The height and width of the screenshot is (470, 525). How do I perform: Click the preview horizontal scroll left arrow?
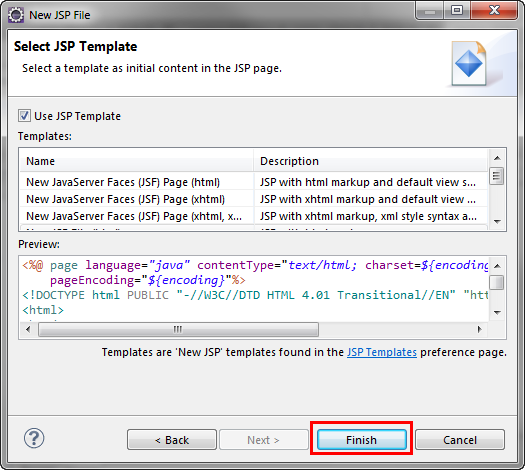(x=28, y=329)
